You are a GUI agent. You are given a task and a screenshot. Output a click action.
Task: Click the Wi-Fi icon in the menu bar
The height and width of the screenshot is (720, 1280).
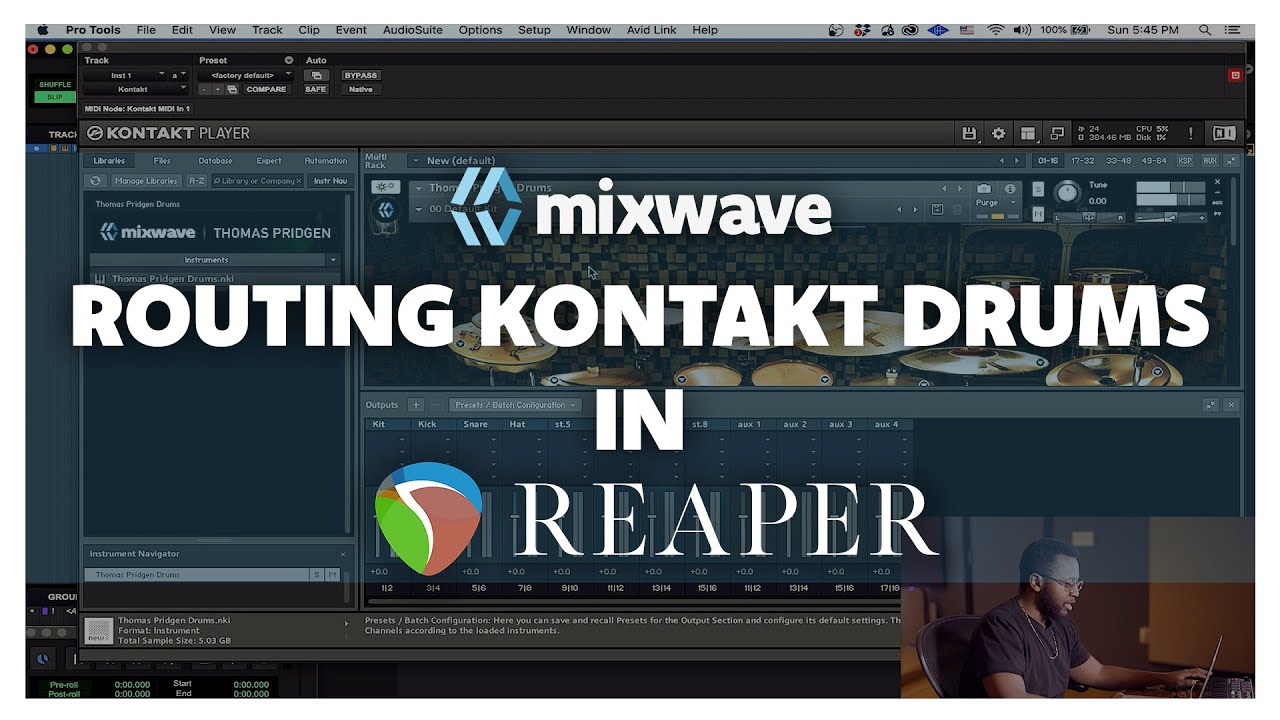(x=995, y=30)
